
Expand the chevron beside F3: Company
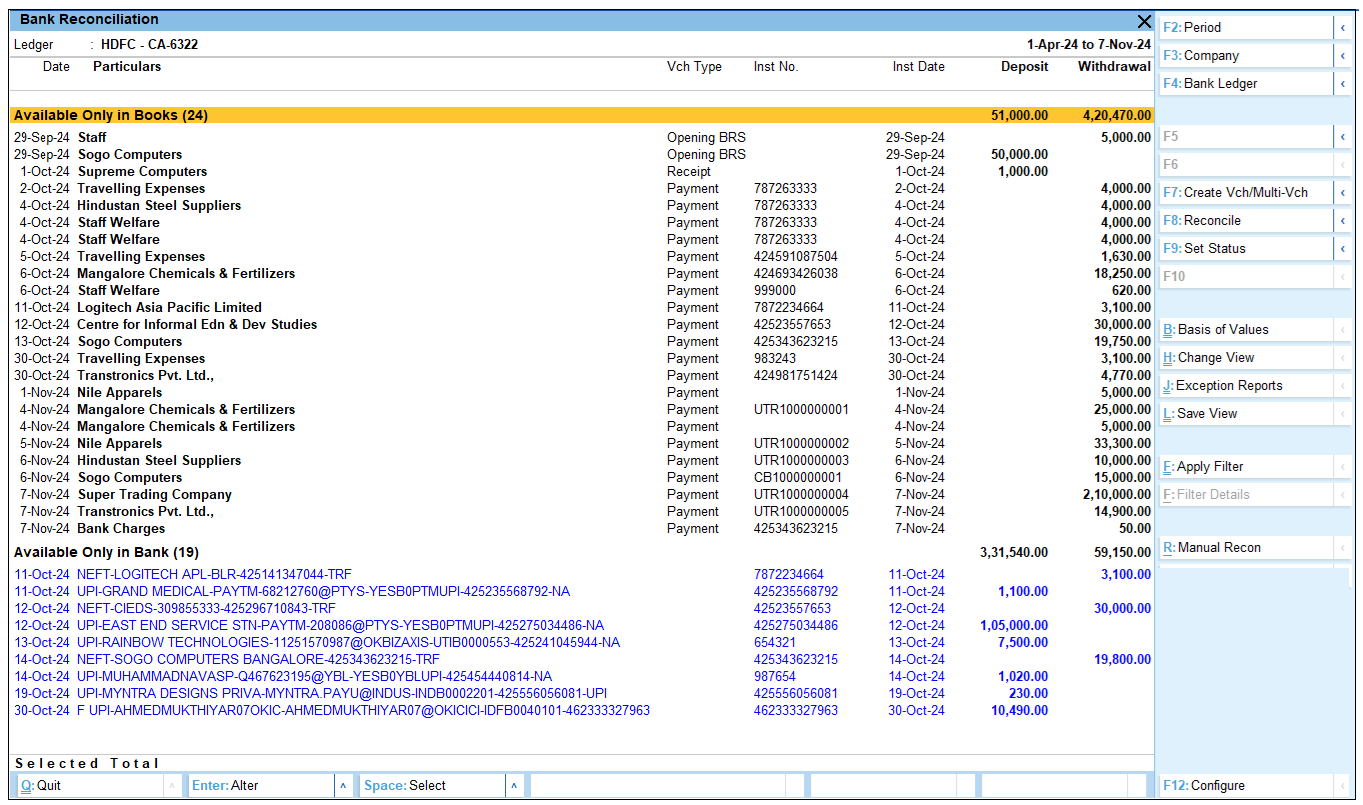(1342, 56)
